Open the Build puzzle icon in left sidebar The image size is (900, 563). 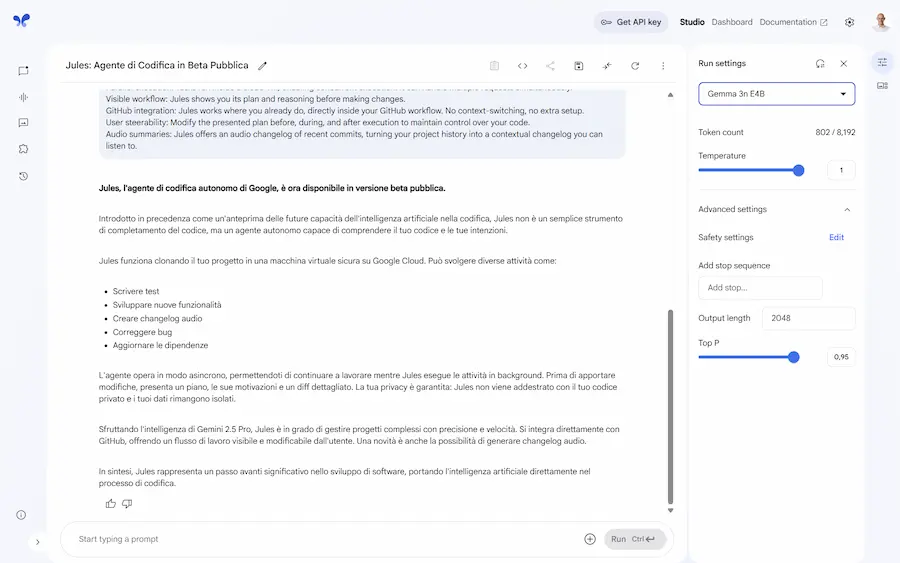click(24, 149)
